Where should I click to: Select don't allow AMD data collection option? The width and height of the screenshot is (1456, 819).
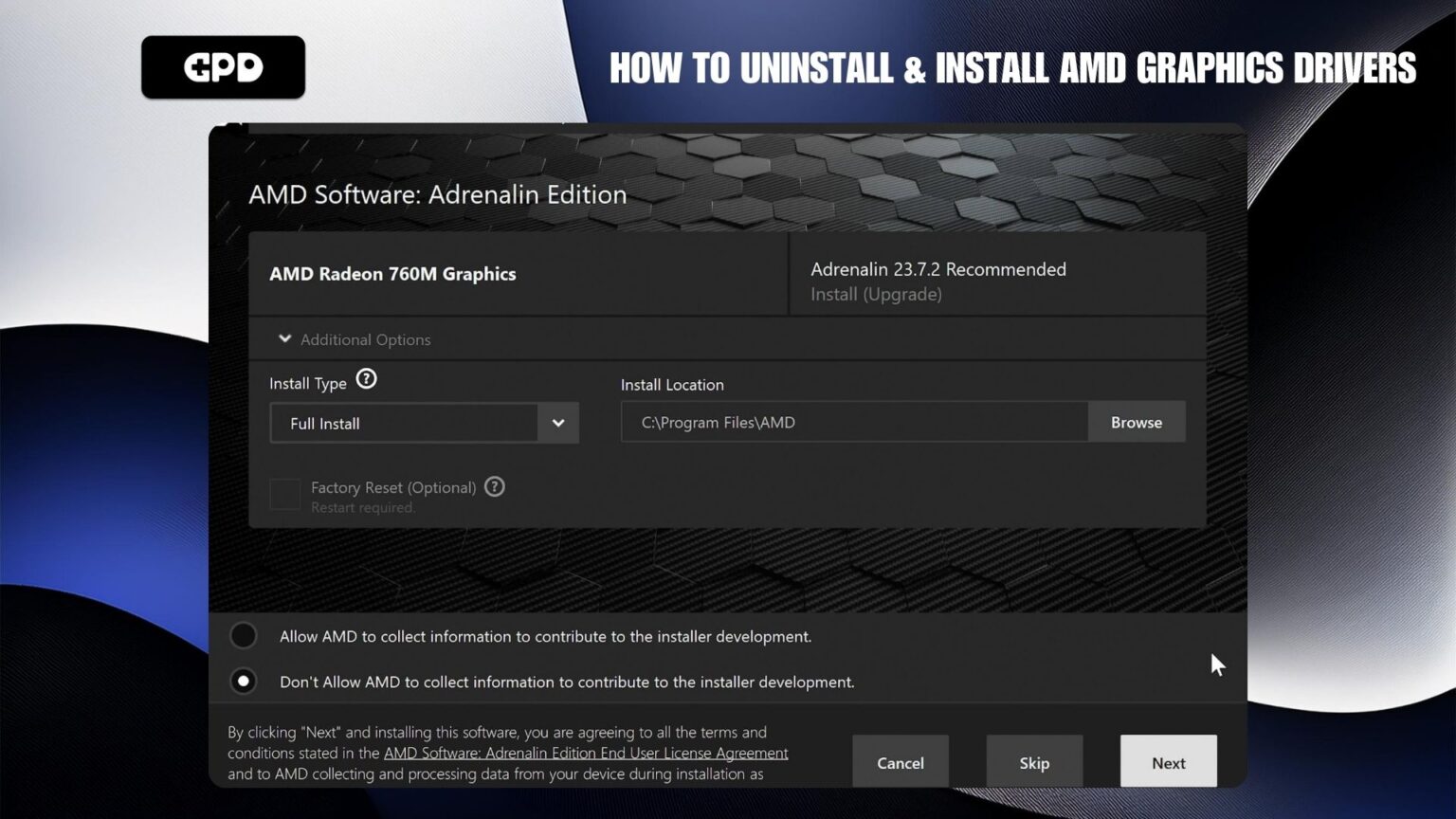[244, 681]
